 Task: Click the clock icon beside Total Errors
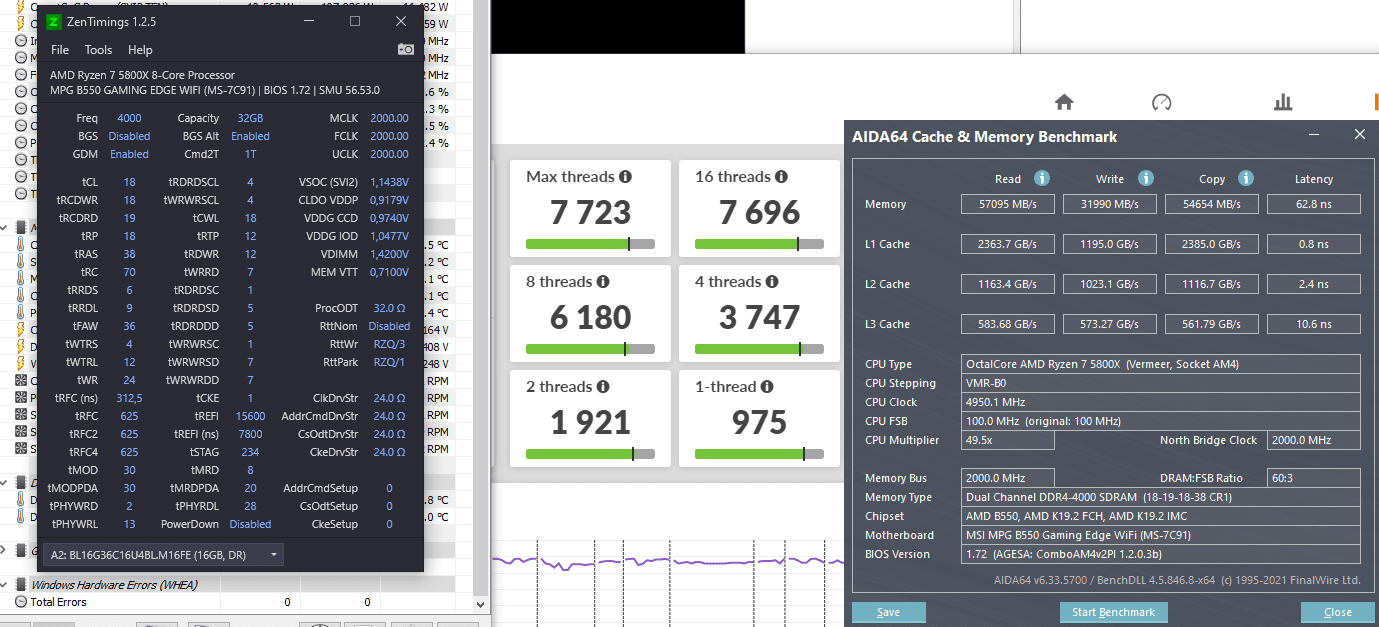click(x=21, y=602)
